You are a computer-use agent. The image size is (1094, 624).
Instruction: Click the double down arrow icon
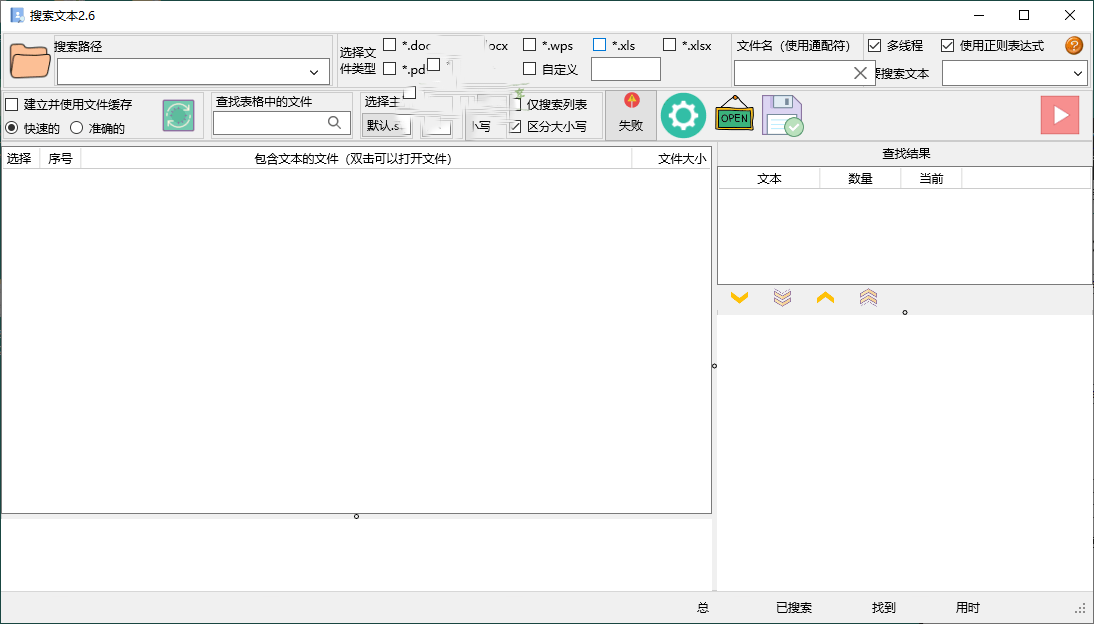pyautogui.click(x=782, y=298)
